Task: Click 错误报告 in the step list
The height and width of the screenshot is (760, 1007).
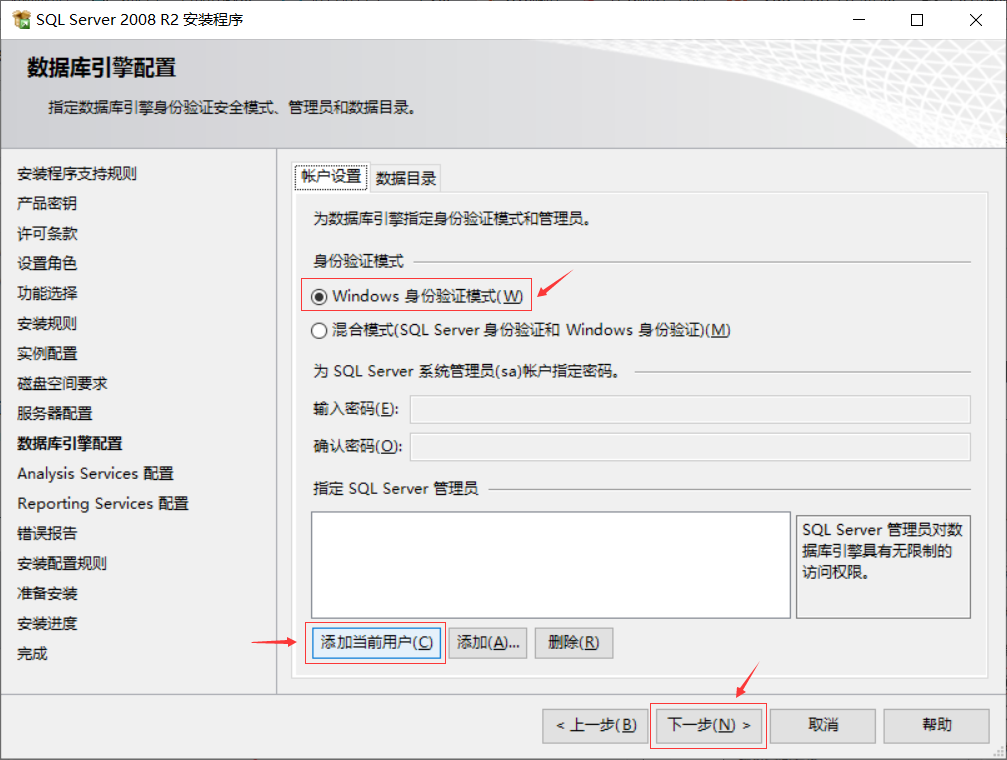Action: [47, 533]
